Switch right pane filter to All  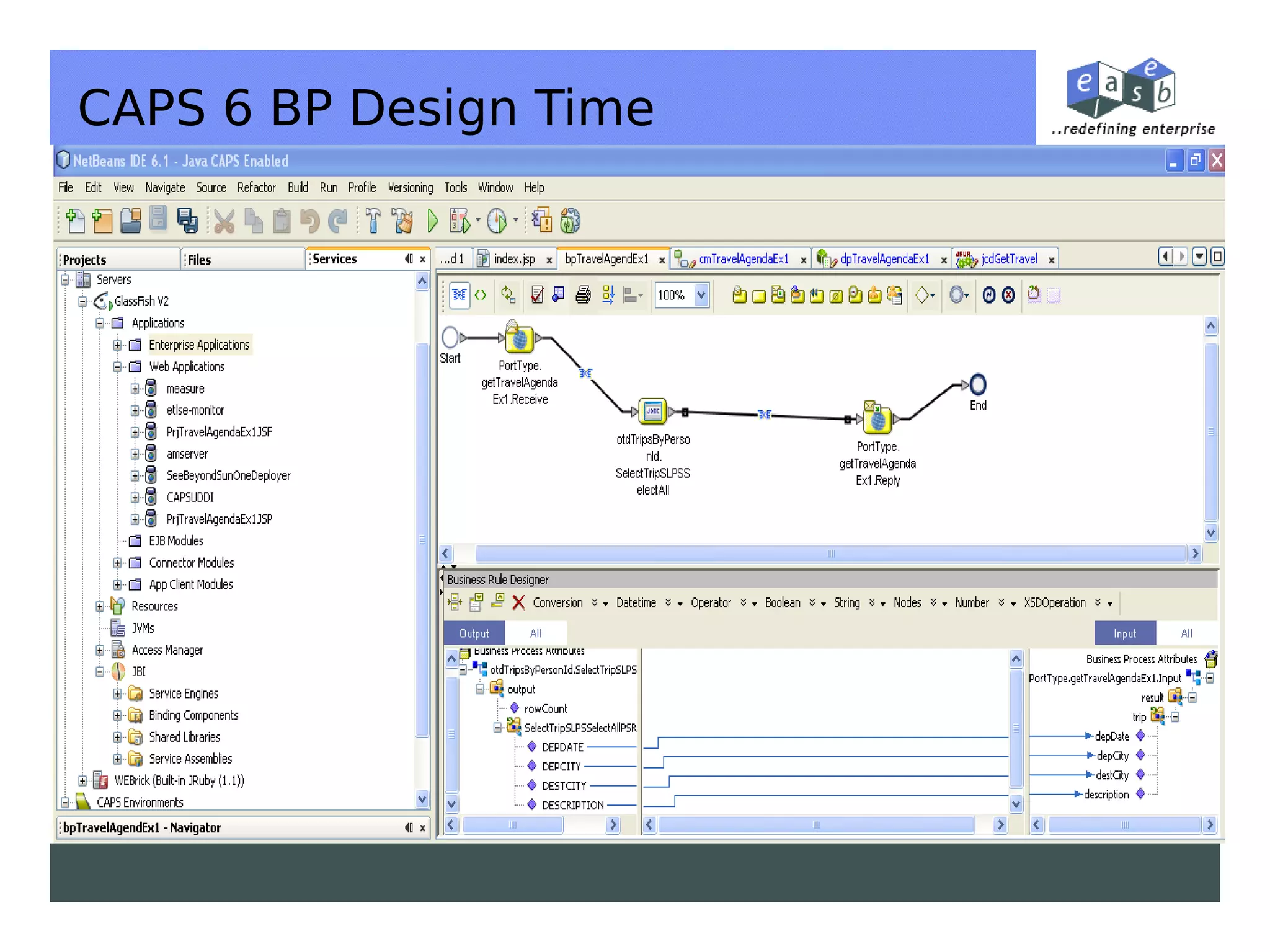tap(1186, 633)
